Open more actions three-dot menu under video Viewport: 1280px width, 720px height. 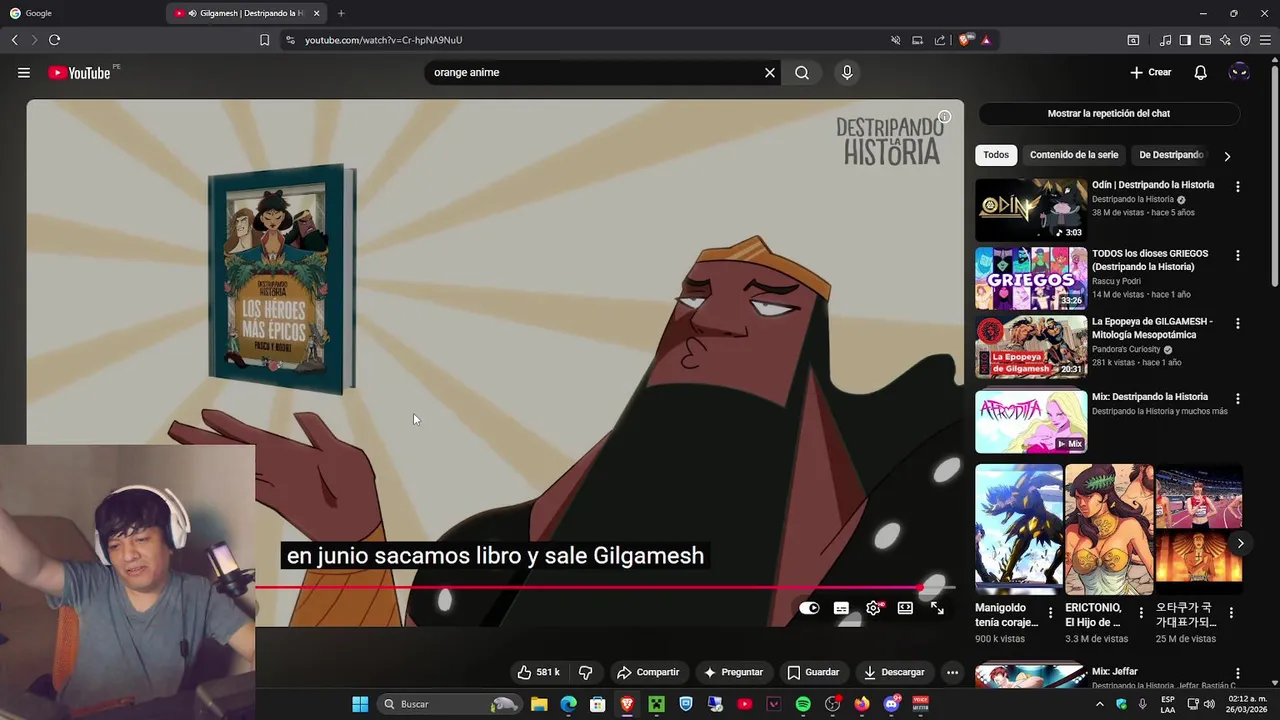(952, 672)
